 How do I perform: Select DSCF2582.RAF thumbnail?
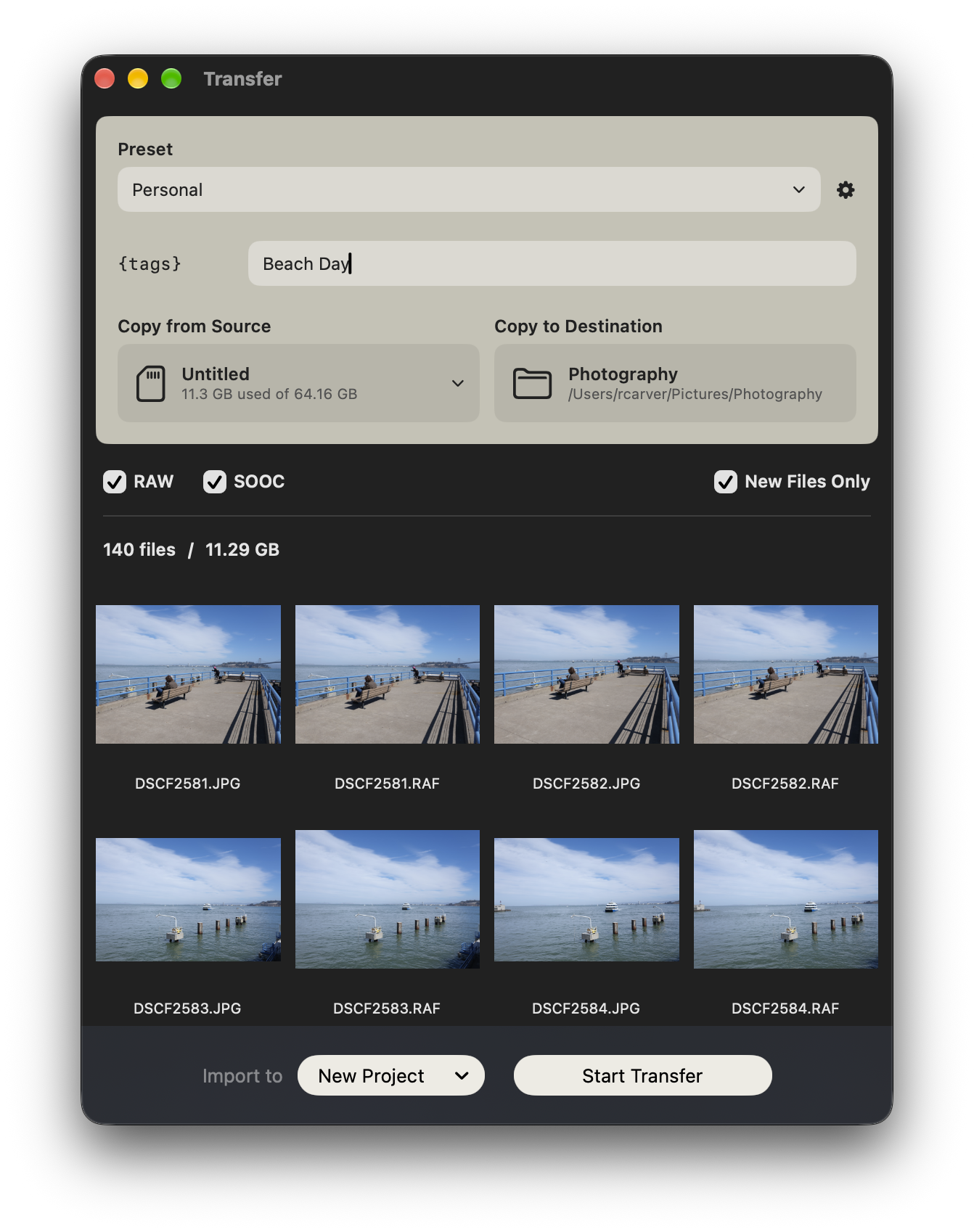tap(786, 674)
